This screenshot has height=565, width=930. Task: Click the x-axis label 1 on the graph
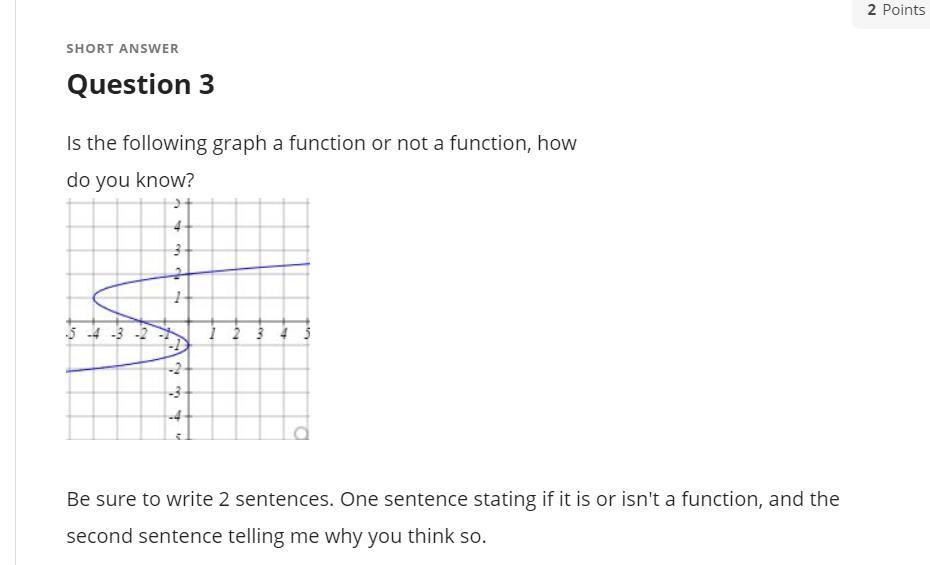(x=212, y=334)
